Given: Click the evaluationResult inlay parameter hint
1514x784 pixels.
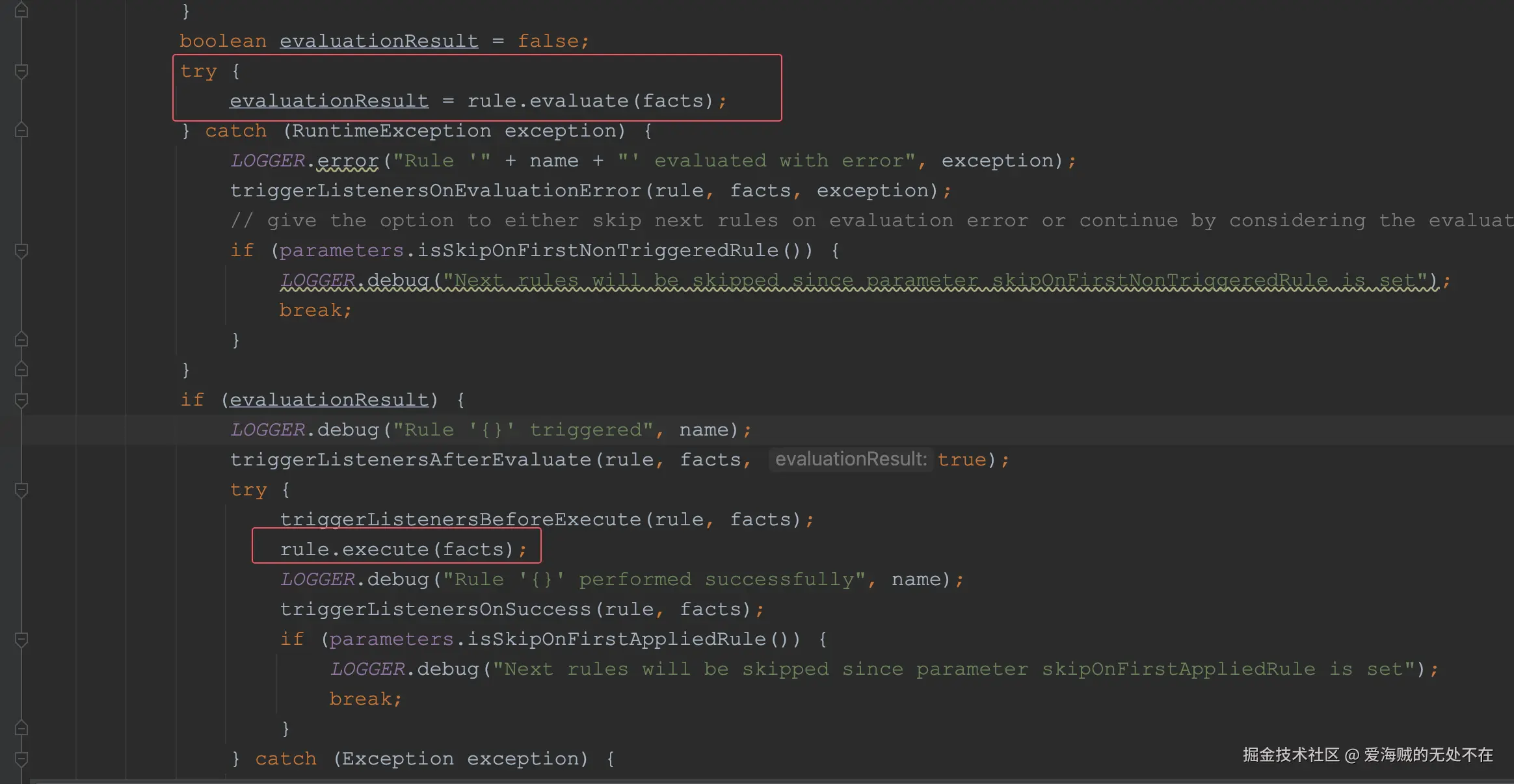Looking at the screenshot, I should tap(850, 460).
